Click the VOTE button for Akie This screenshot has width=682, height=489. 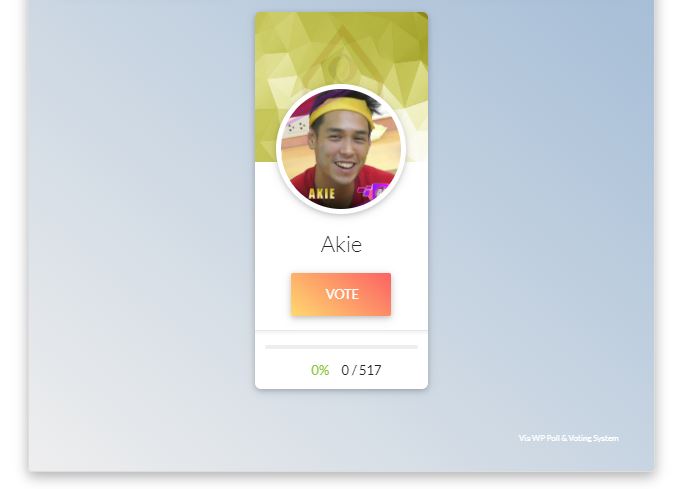[x=341, y=294]
